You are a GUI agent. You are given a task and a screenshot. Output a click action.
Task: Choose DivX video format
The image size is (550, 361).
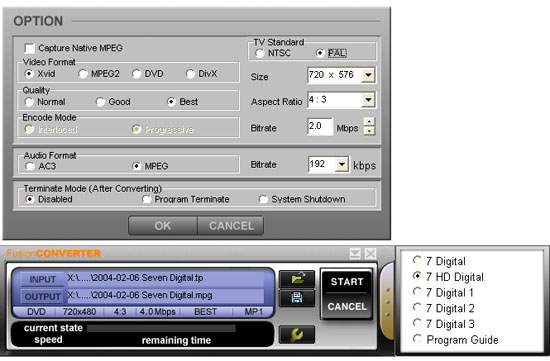pyautogui.click(x=190, y=74)
